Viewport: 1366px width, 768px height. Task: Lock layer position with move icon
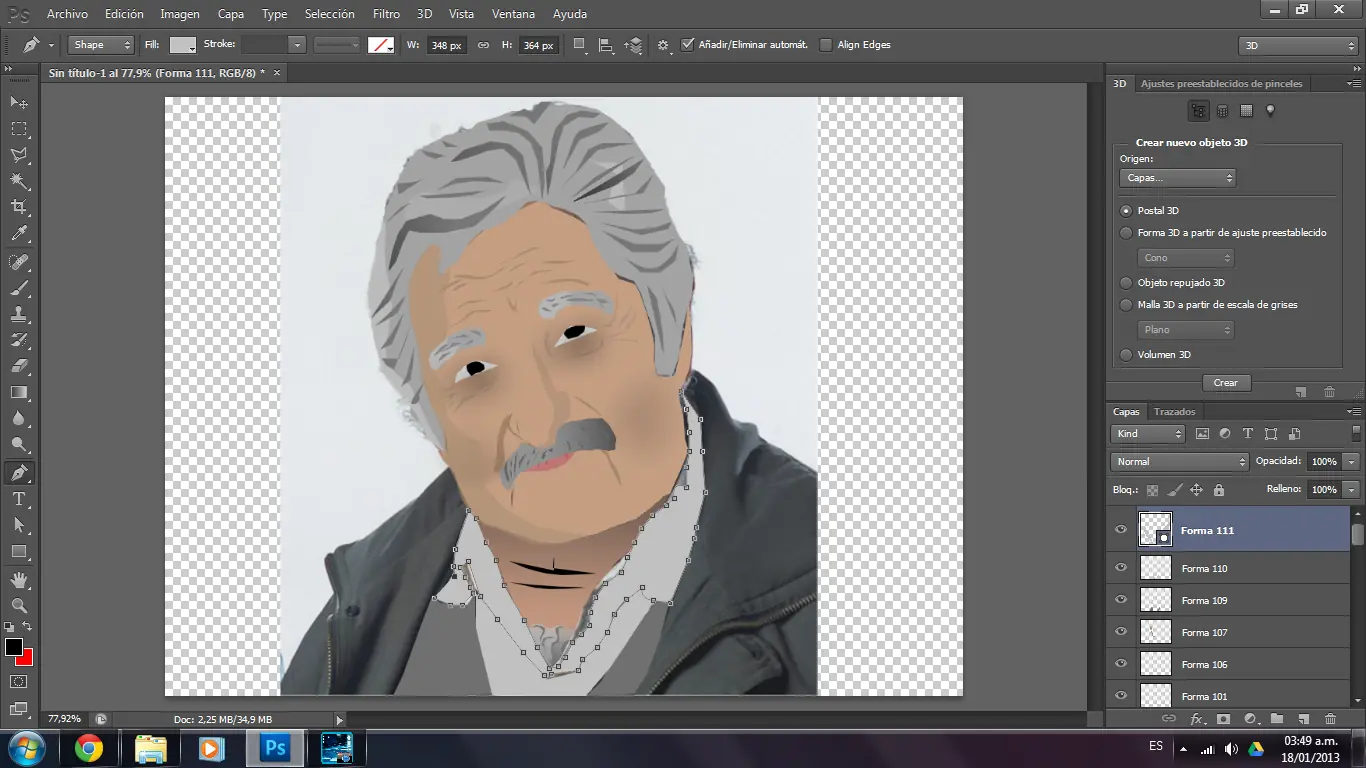coord(1196,490)
